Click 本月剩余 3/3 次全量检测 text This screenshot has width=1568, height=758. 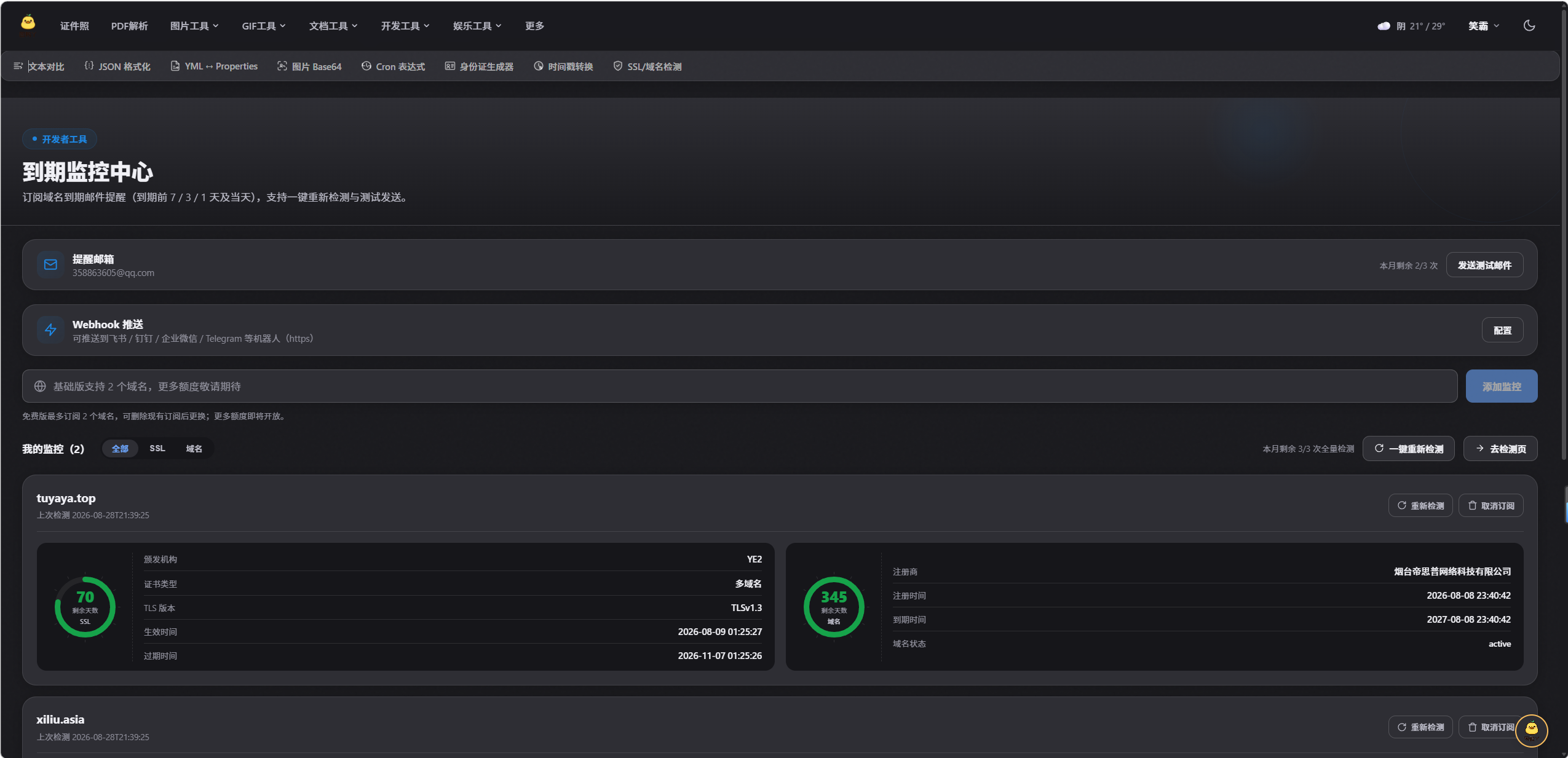click(x=1308, y=449)
